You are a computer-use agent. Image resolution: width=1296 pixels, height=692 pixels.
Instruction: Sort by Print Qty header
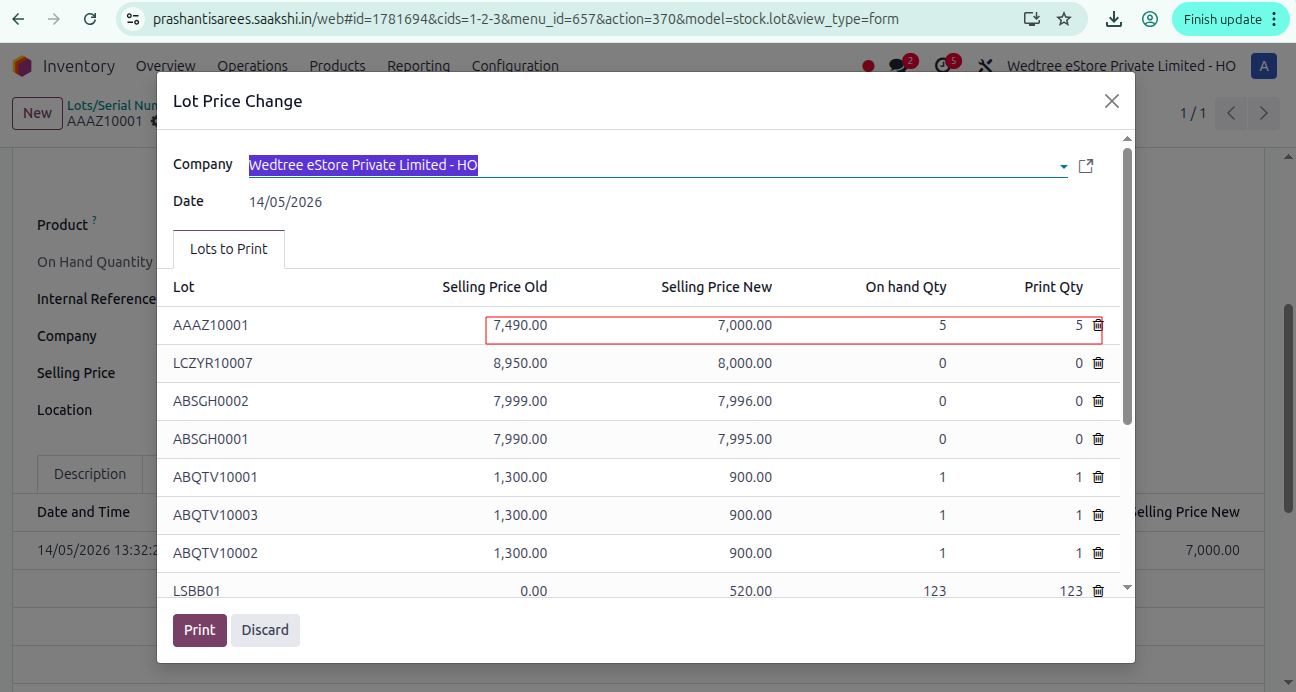[1054, 287]
